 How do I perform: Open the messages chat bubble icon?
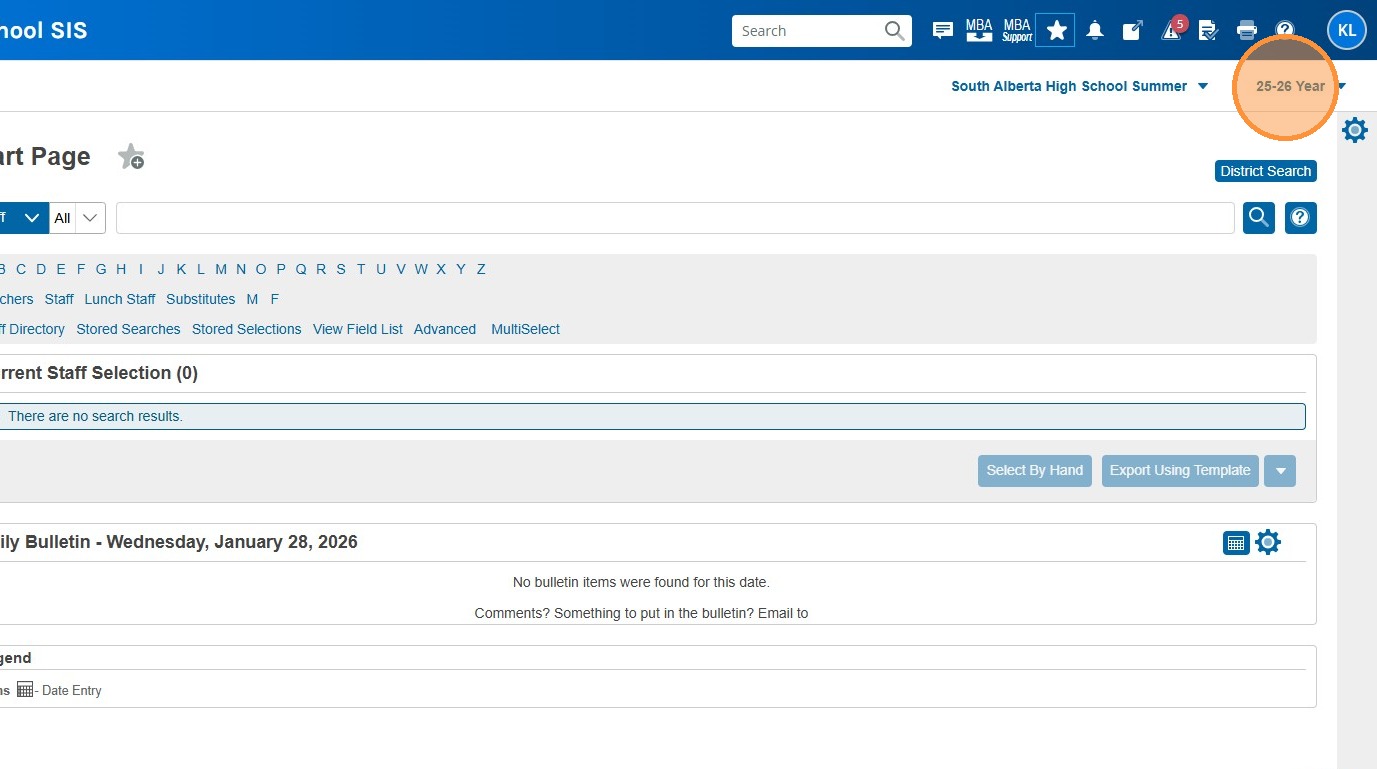[943, 31]
